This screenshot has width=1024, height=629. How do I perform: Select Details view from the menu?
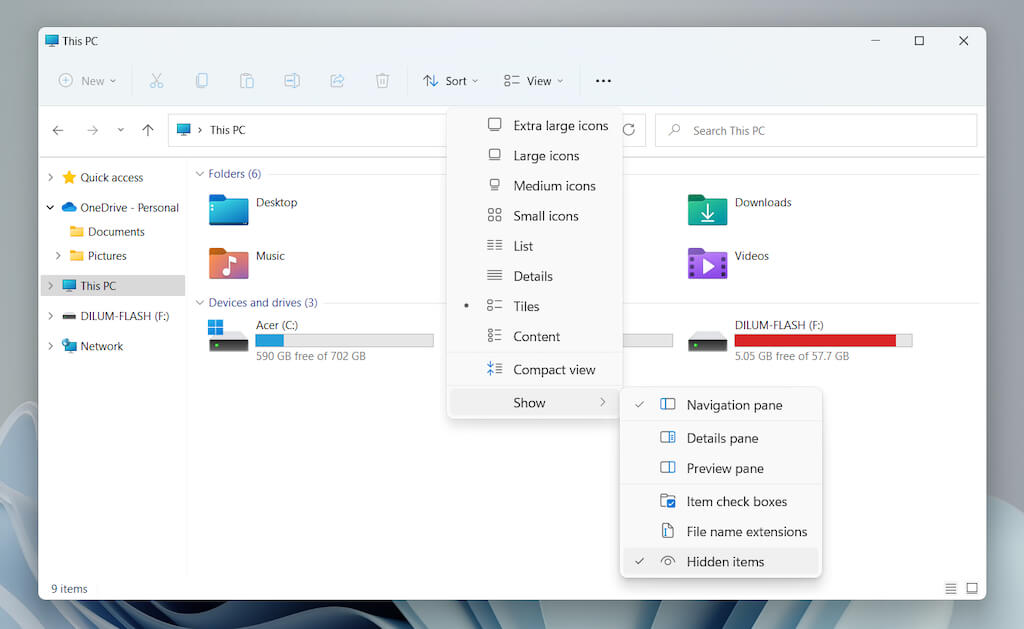click(532, 276)
